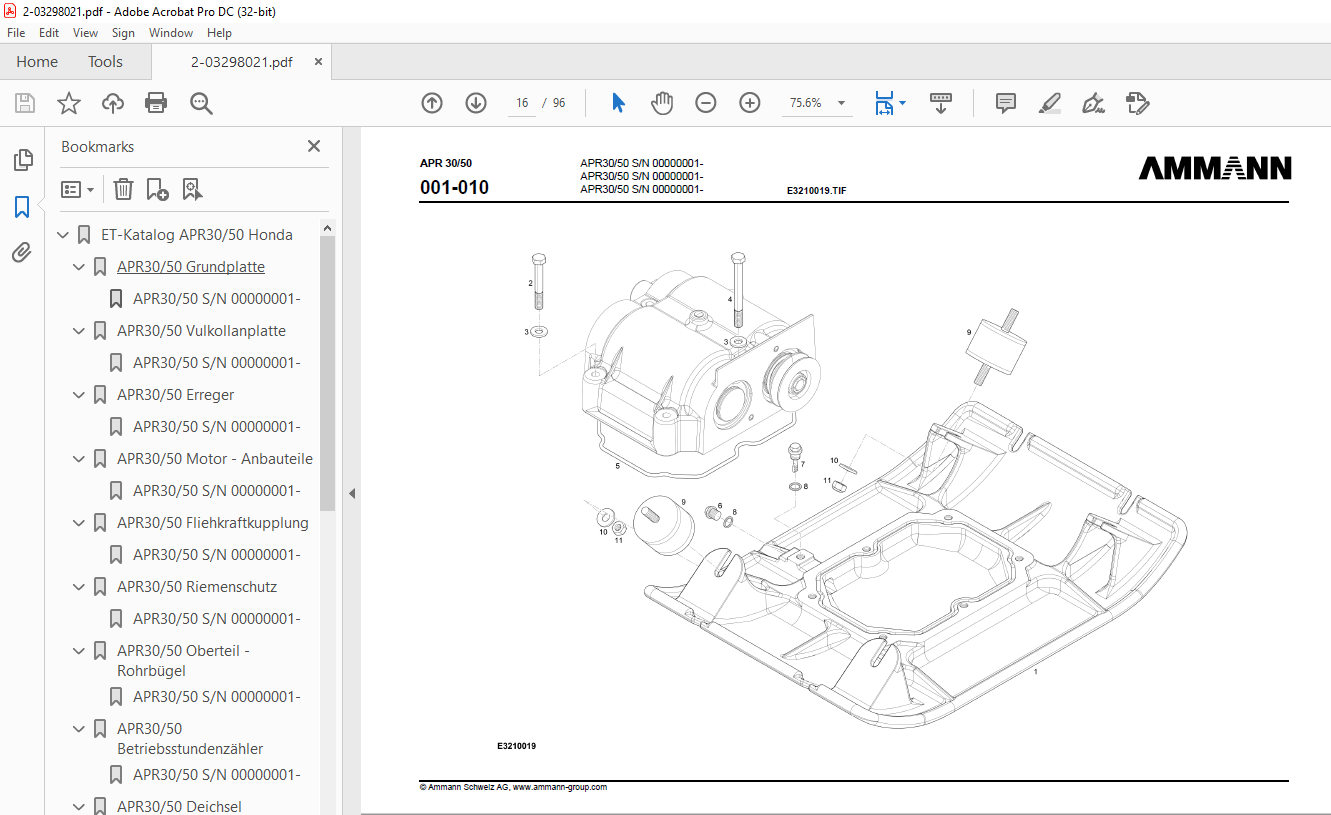Open the Window menu
1331x815 pixels.
pos(171,33)
